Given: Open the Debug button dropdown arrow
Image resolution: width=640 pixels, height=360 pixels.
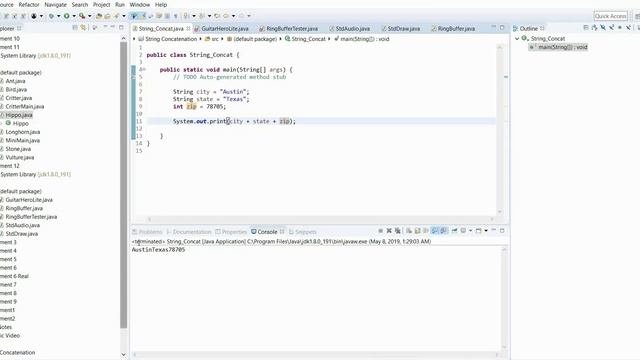Looking at the screenshot, I should coord(58,16).
